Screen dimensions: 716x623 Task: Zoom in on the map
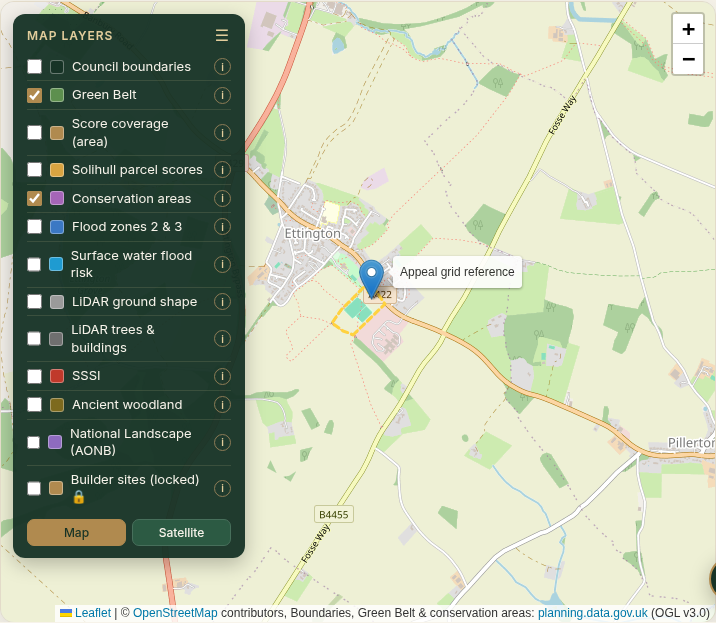[688, 29]
